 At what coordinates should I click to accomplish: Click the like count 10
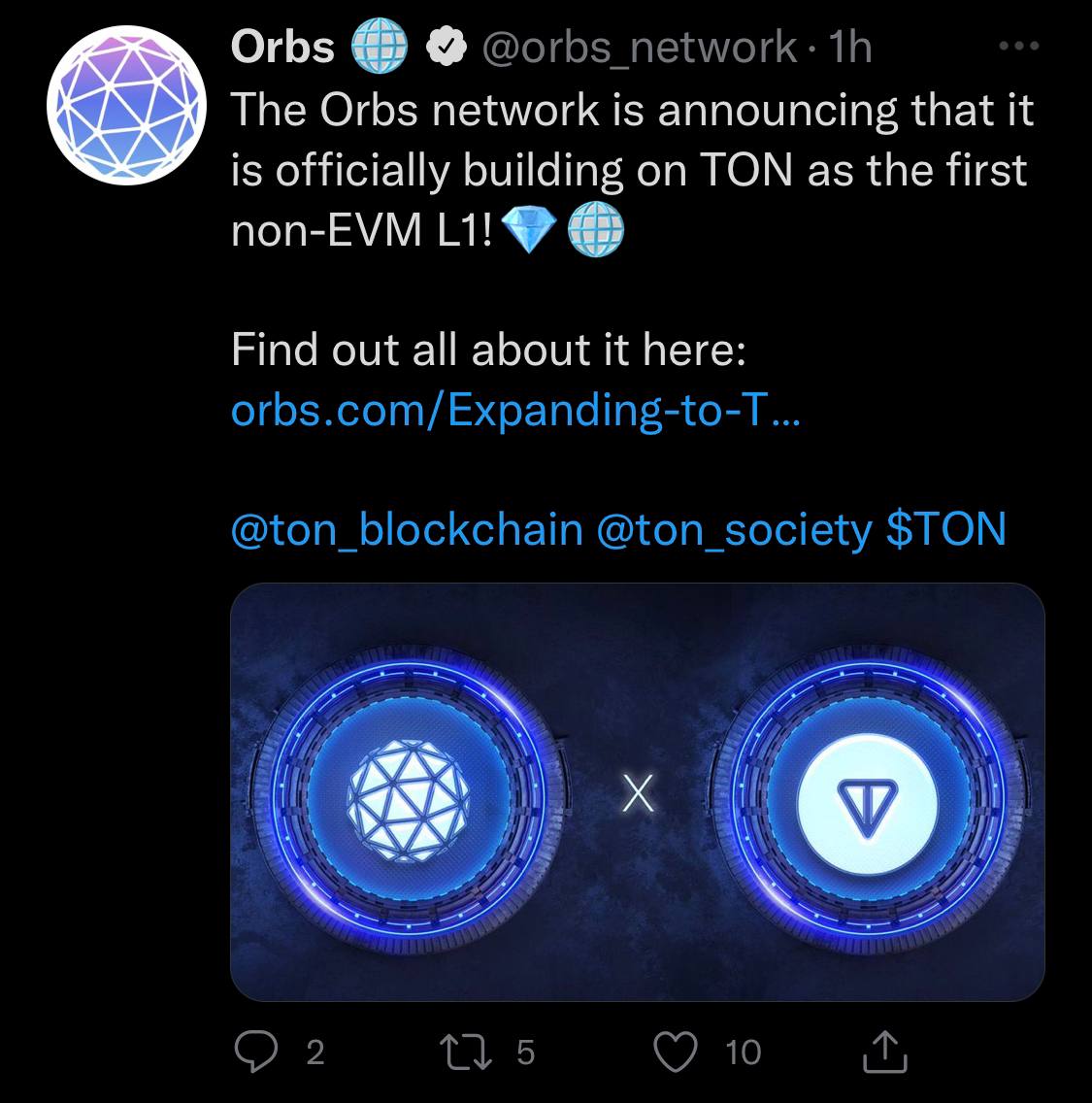[x=743, y=1053]
